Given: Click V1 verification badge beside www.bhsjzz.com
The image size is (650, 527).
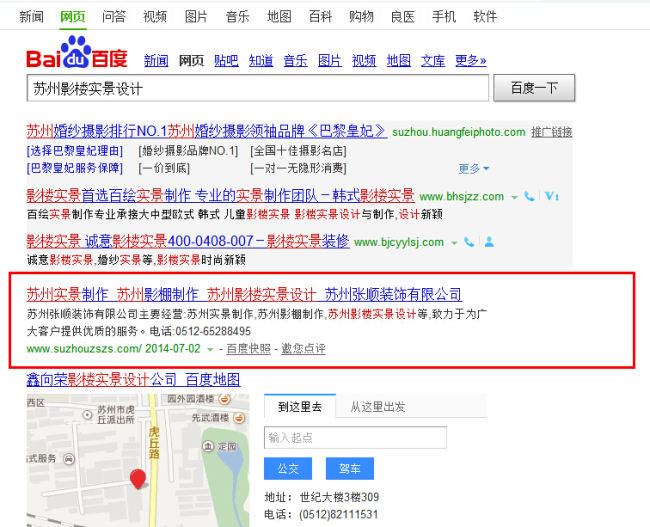Looking at the screenshot, I should point(552,196).
